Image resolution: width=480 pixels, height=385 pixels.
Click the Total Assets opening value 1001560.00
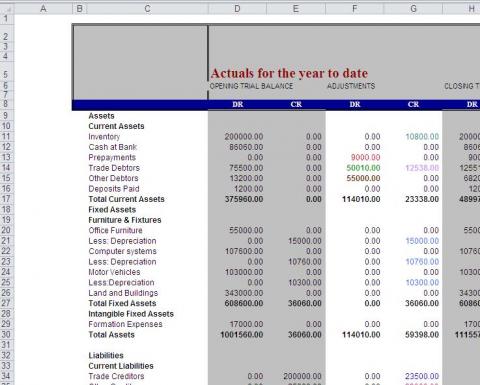pyautogui.click(x=242, y=335)
